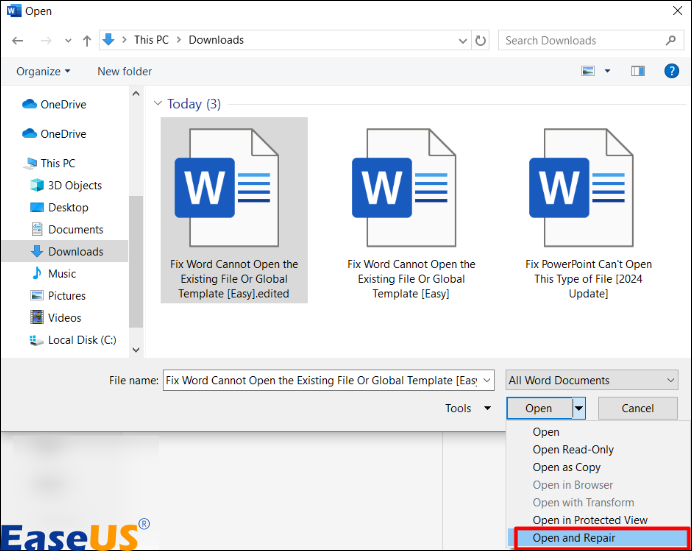Select Open in Protected View
This screenshot has height=551, width=692.
[590, 520]
